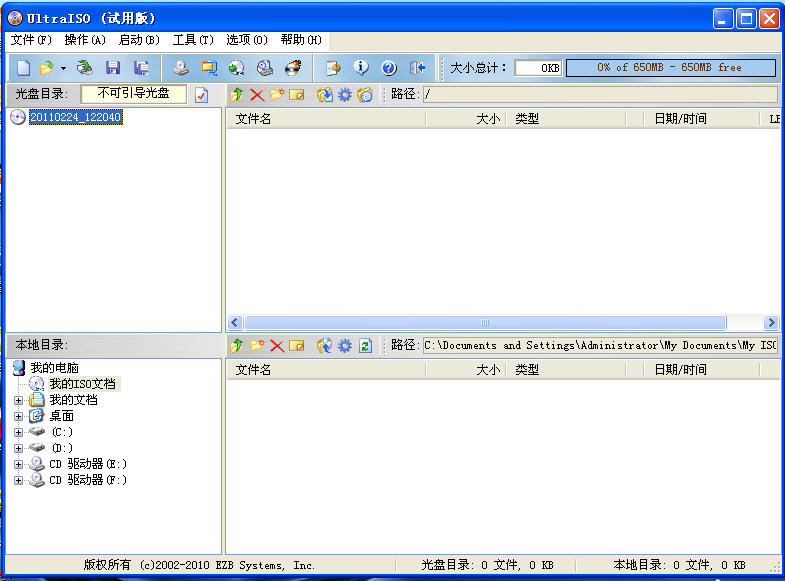Click the 不可引导光盘 boot type field
This screenshot has width=785, height=581.
pyautogui.click(x=133, y=94)
